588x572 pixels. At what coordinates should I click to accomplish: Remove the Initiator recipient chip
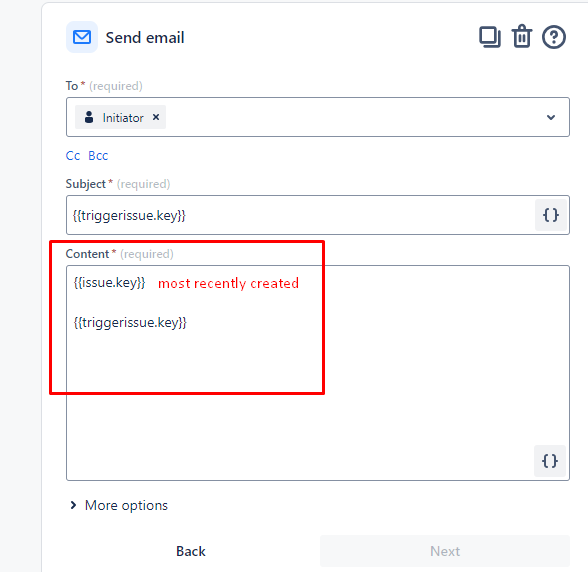(x=156, y=117)
